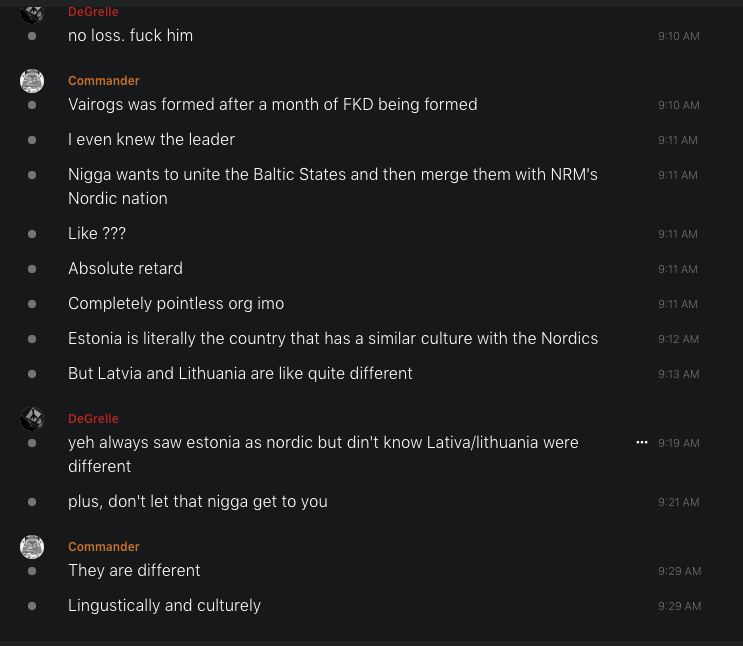Click Commander's avatar above the Vairogs message
The height and width of the screenshot is (646, 743).
coord(32,81)
